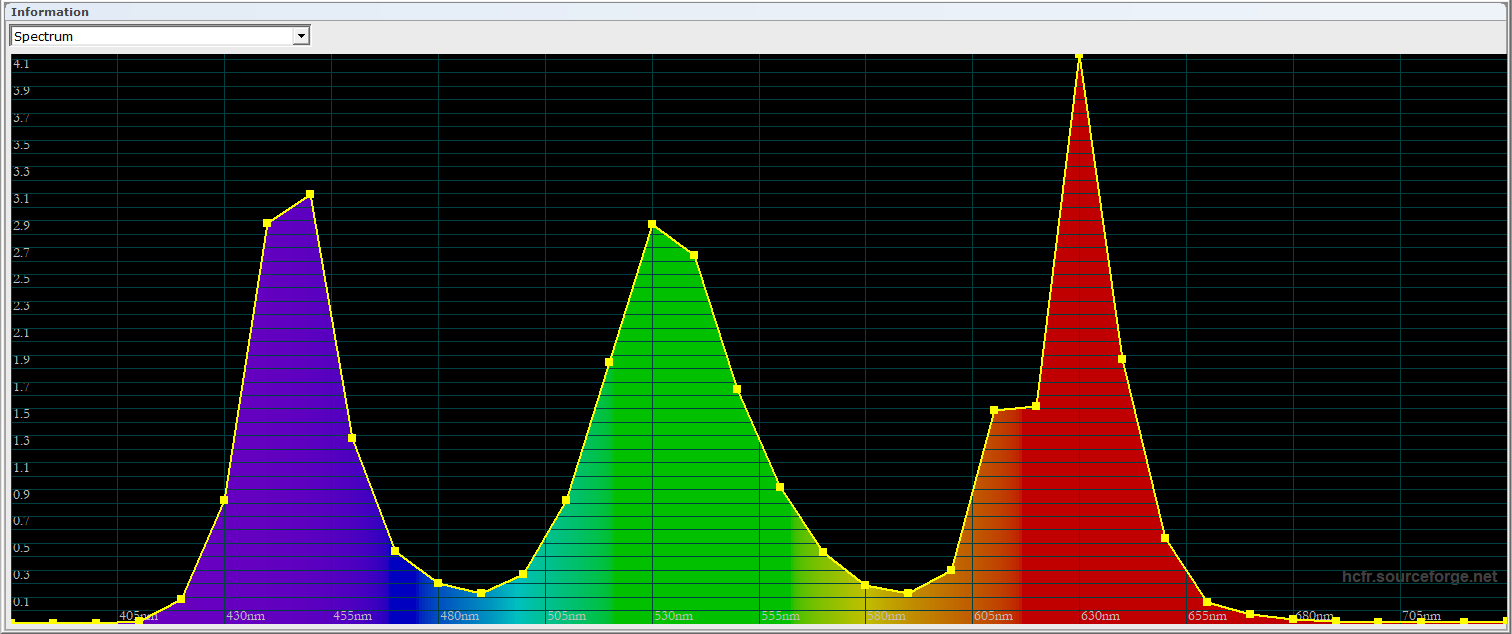Click the 4.1 value on vertical axis

coord(21,63)
